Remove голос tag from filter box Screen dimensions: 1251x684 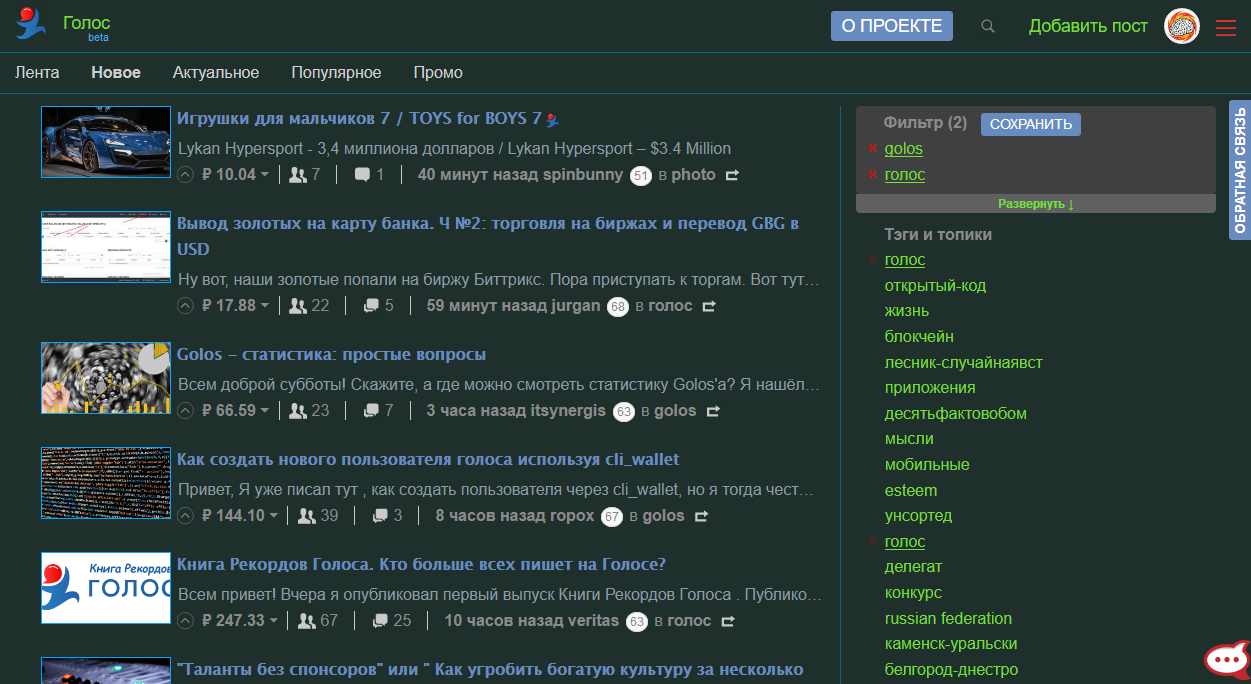[873, 175]
